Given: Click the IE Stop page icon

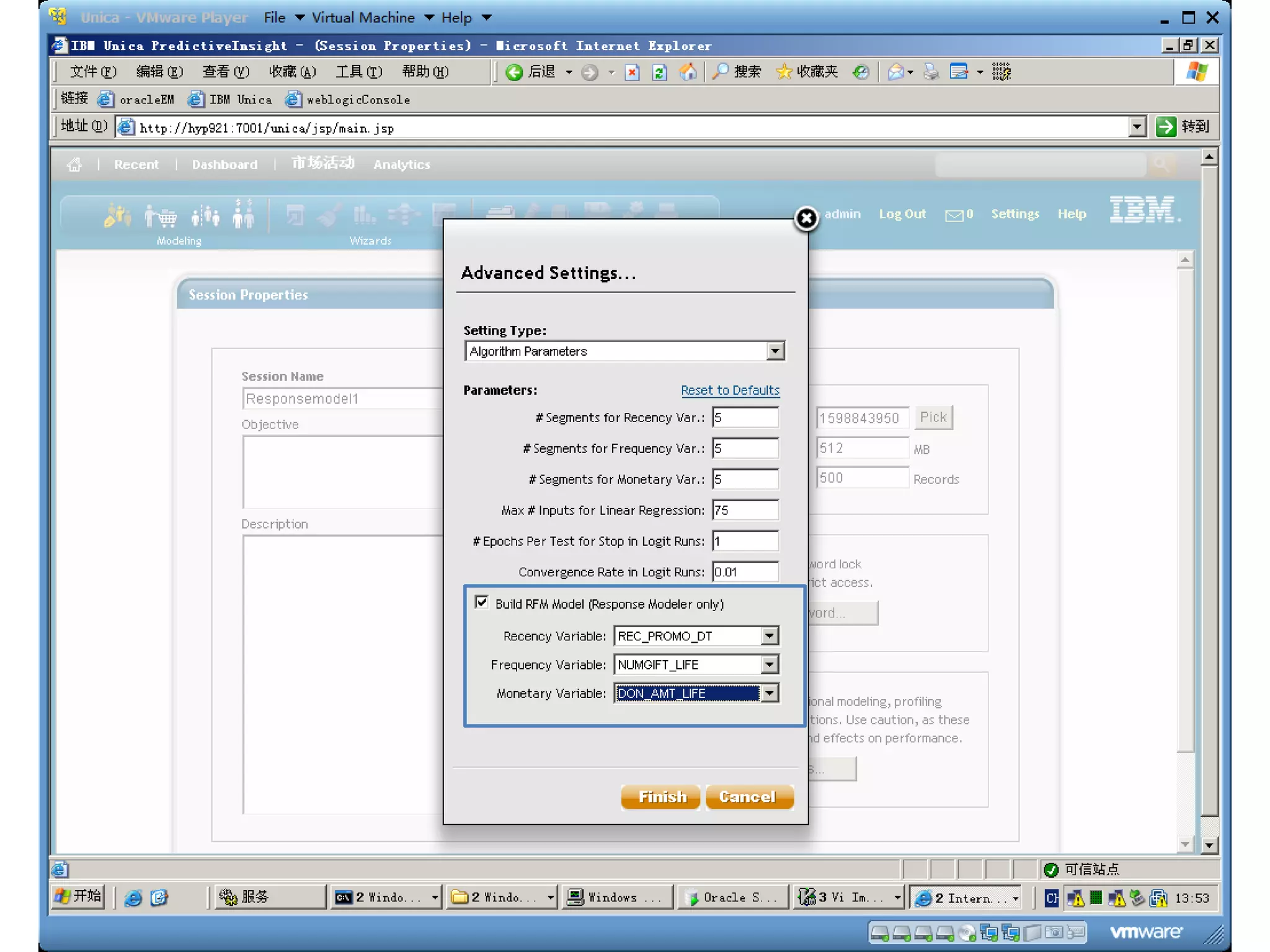Looking at the screenshot, I should (632, 73).
